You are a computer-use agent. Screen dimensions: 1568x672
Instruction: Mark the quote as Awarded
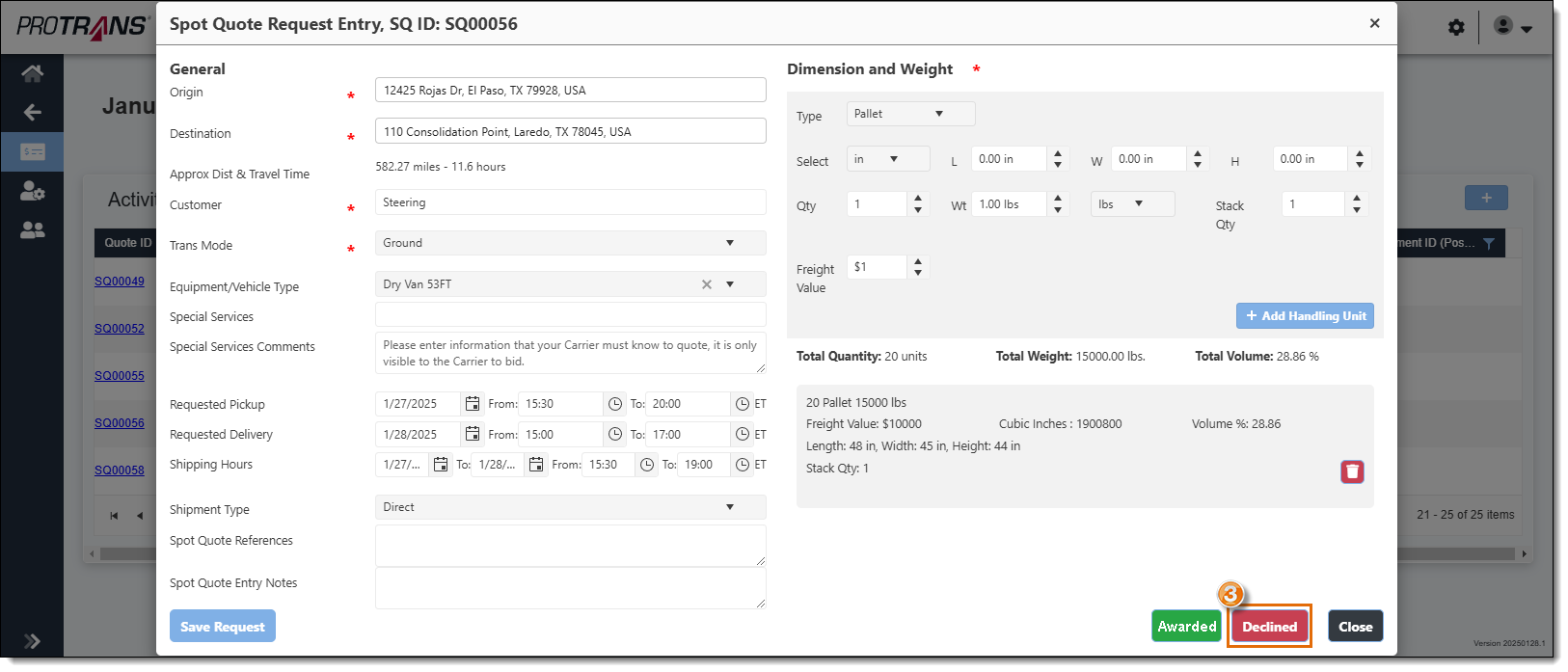click(x=1187, y=627)
